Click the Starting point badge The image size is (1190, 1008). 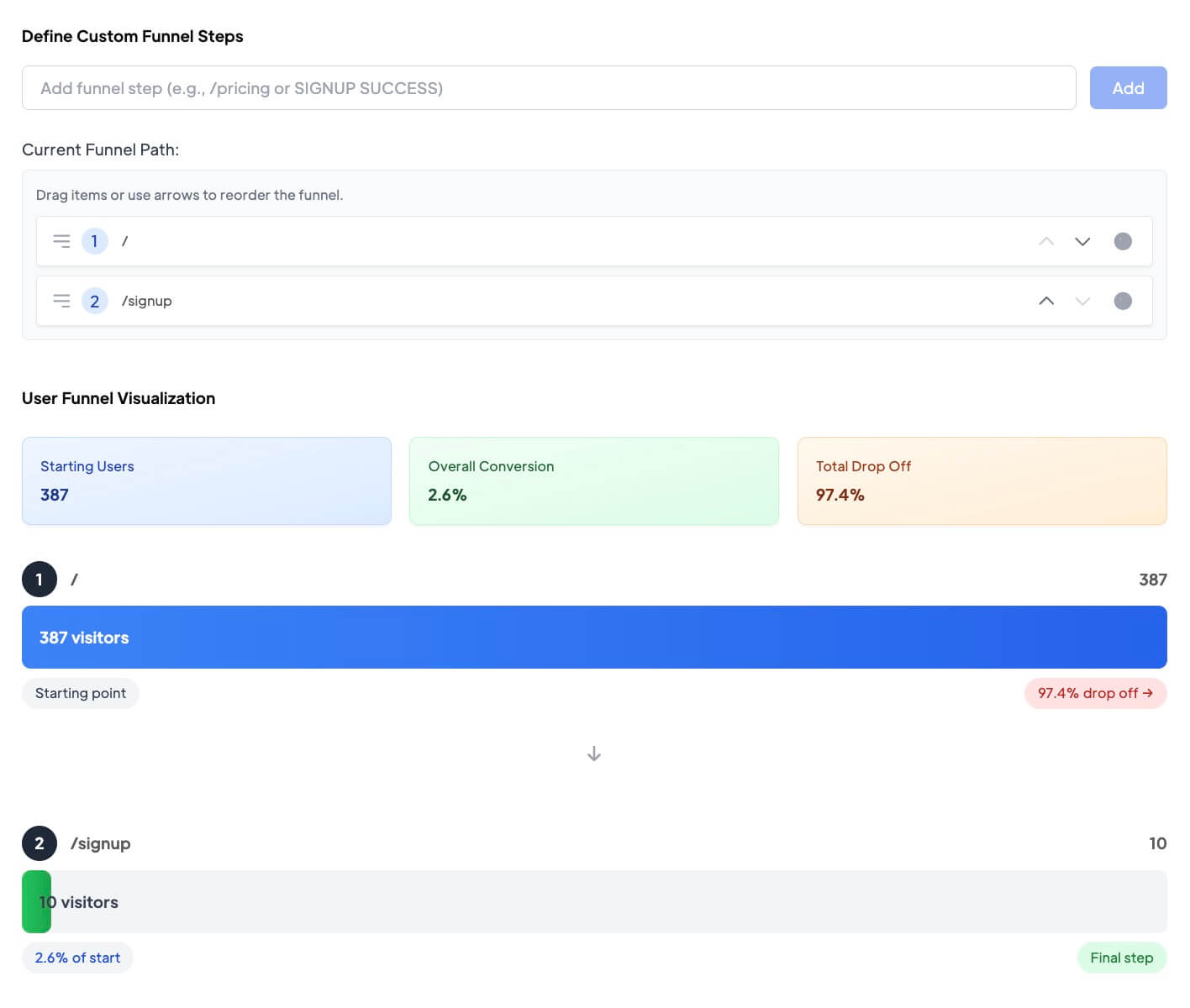click(81, 693)
